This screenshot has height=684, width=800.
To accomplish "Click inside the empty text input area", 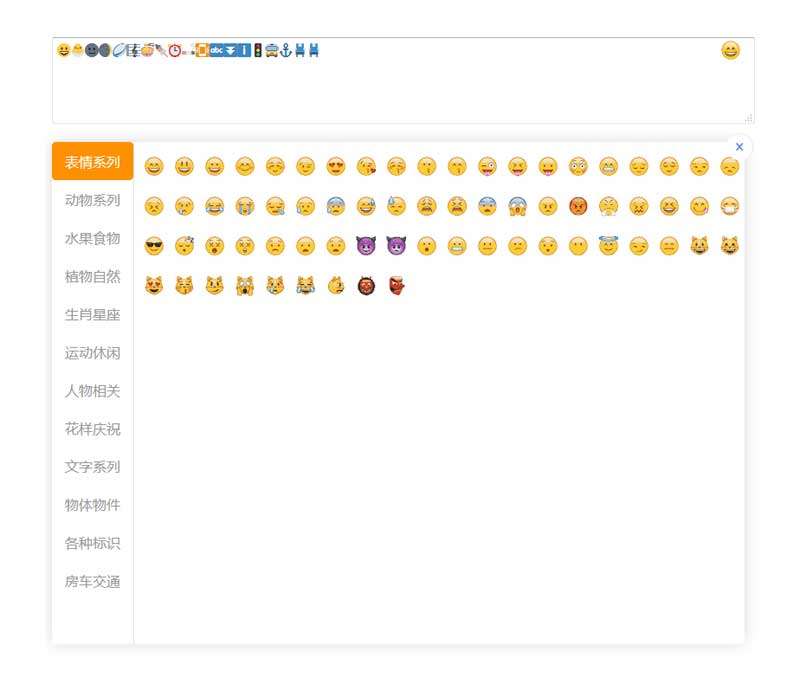I will [x=400, y=95].
